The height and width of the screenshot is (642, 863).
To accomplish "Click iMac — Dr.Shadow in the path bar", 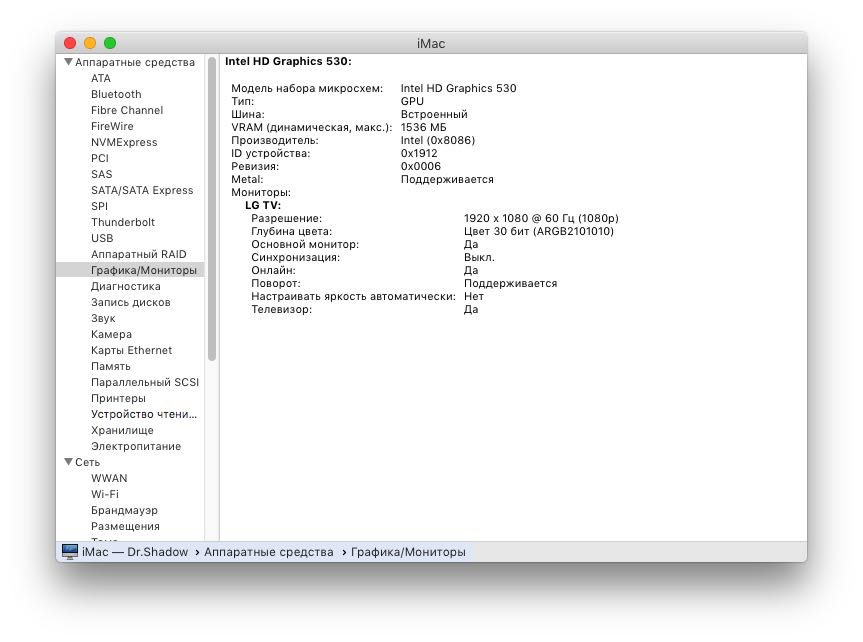I will (x=135, y=552).
